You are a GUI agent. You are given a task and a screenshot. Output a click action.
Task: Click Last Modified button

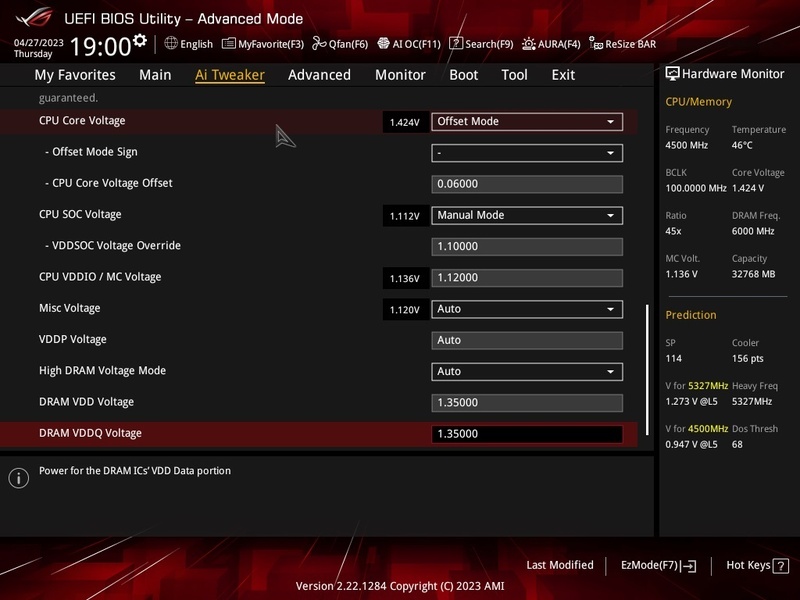click(560, 565)
